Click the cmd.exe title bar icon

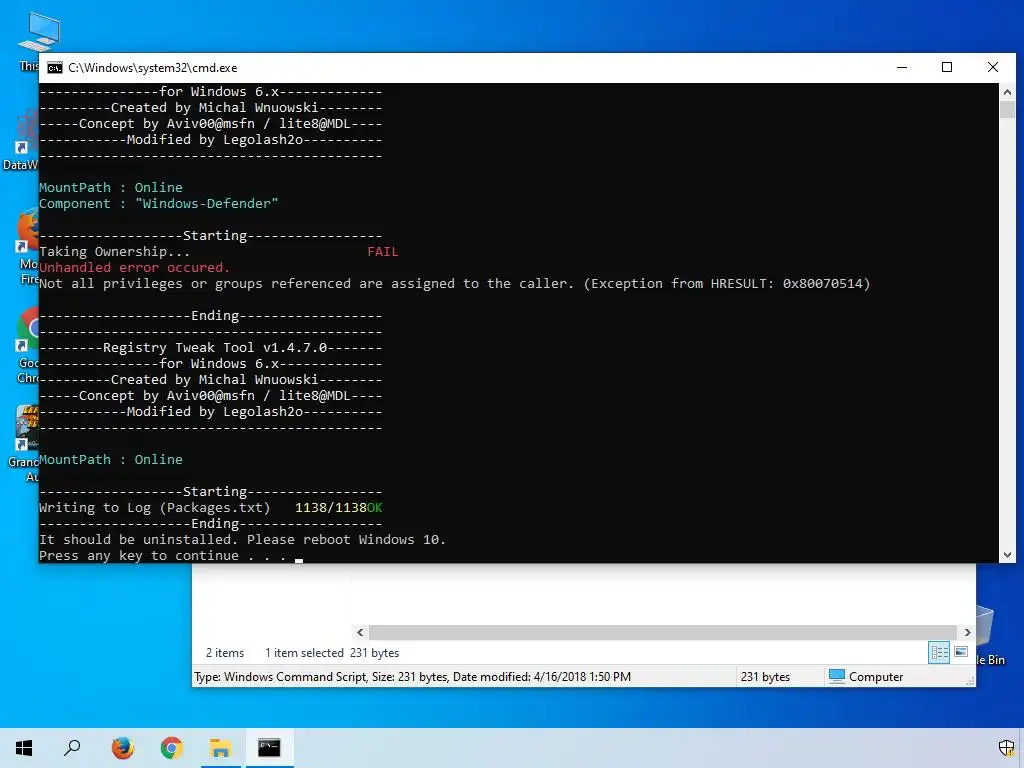click(x=55, y=68)
